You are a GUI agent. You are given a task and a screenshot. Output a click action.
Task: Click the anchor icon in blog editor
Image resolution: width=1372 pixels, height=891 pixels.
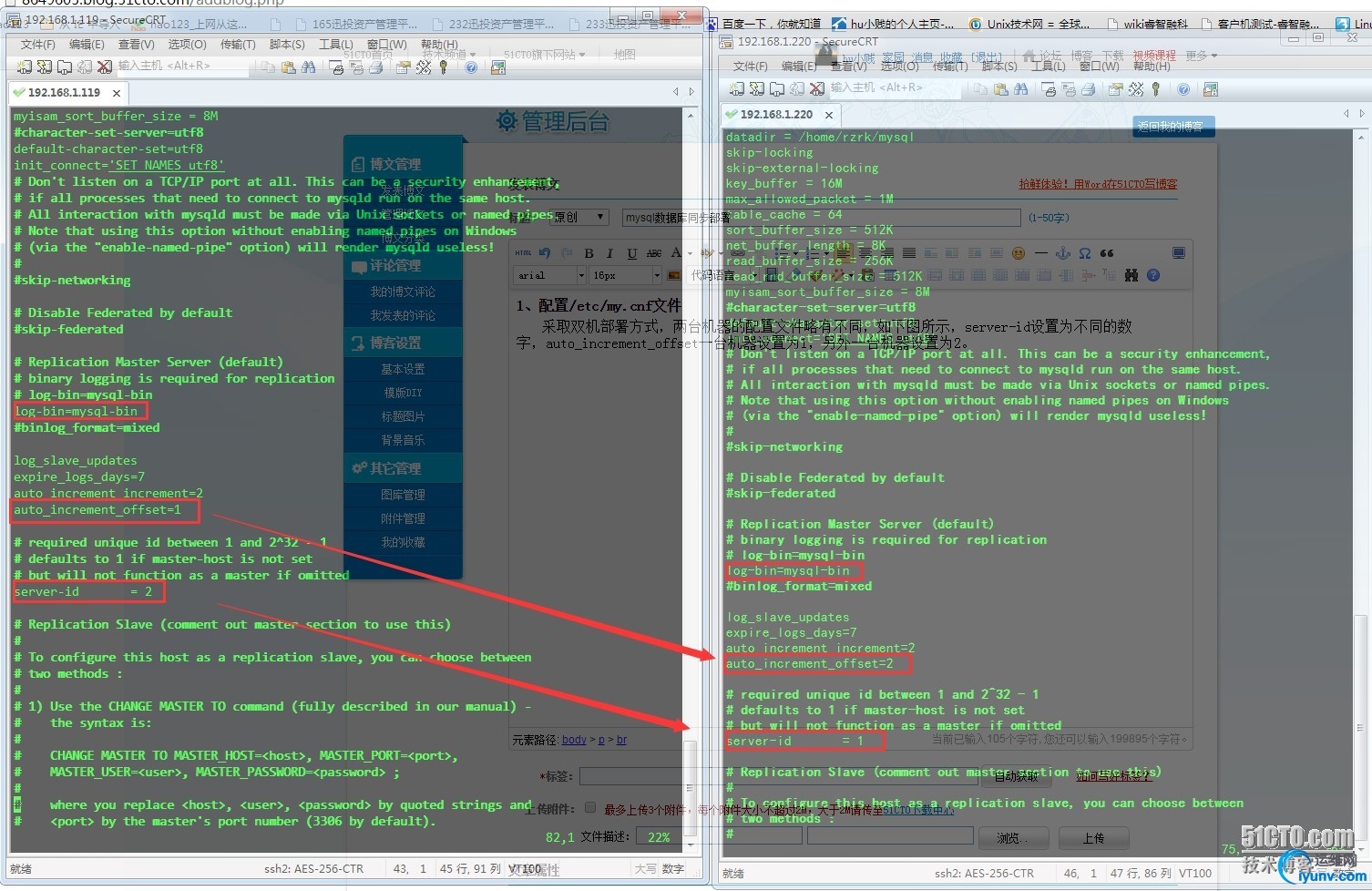click(1062, 253)
